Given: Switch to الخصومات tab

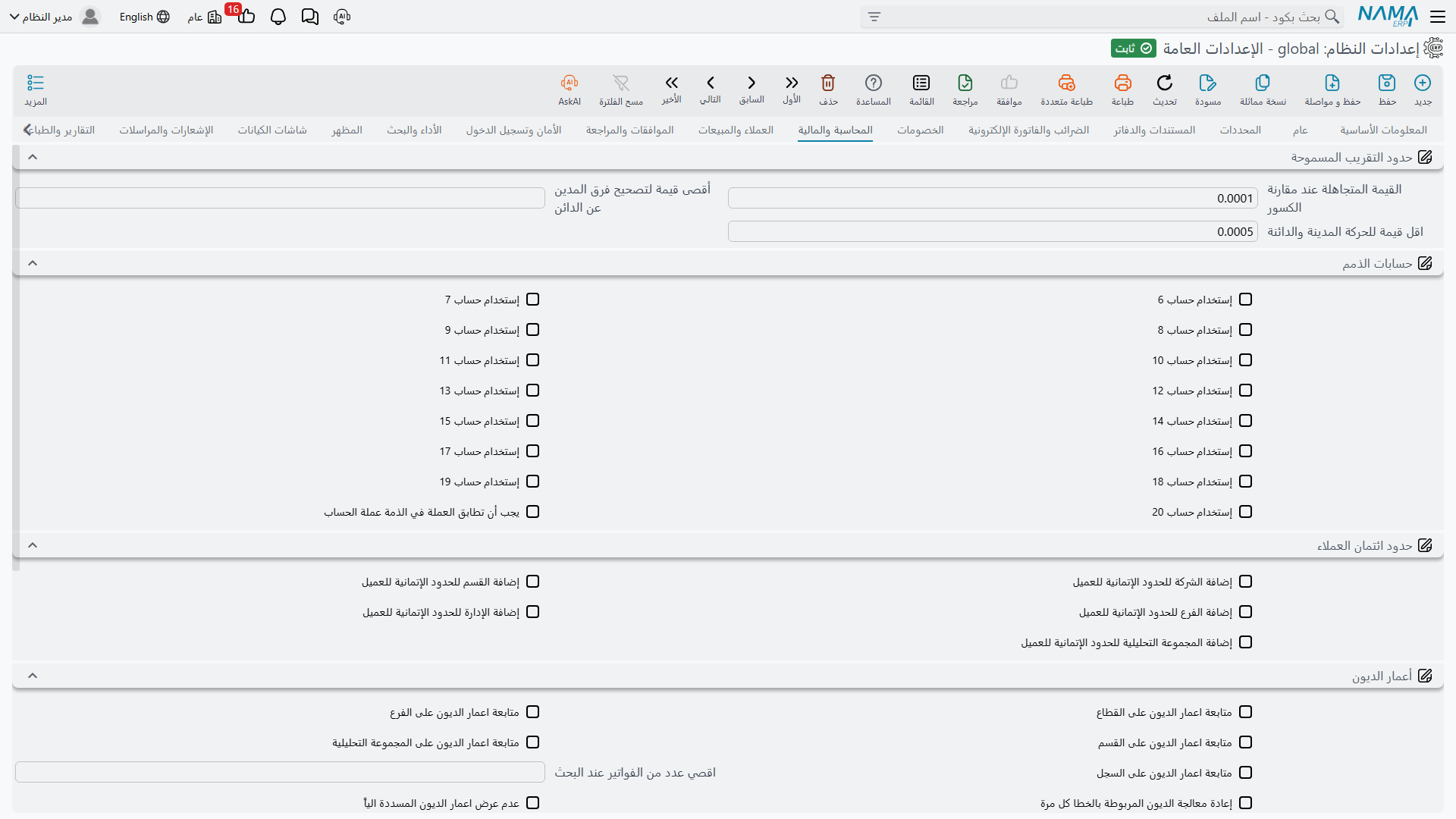Looking at the screenshot, I should coord(920,130).
